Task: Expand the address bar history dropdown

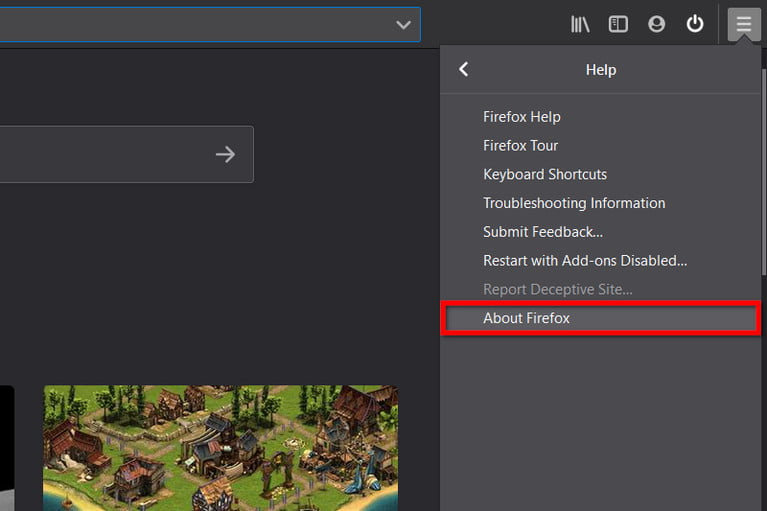Action: [403, 24]
